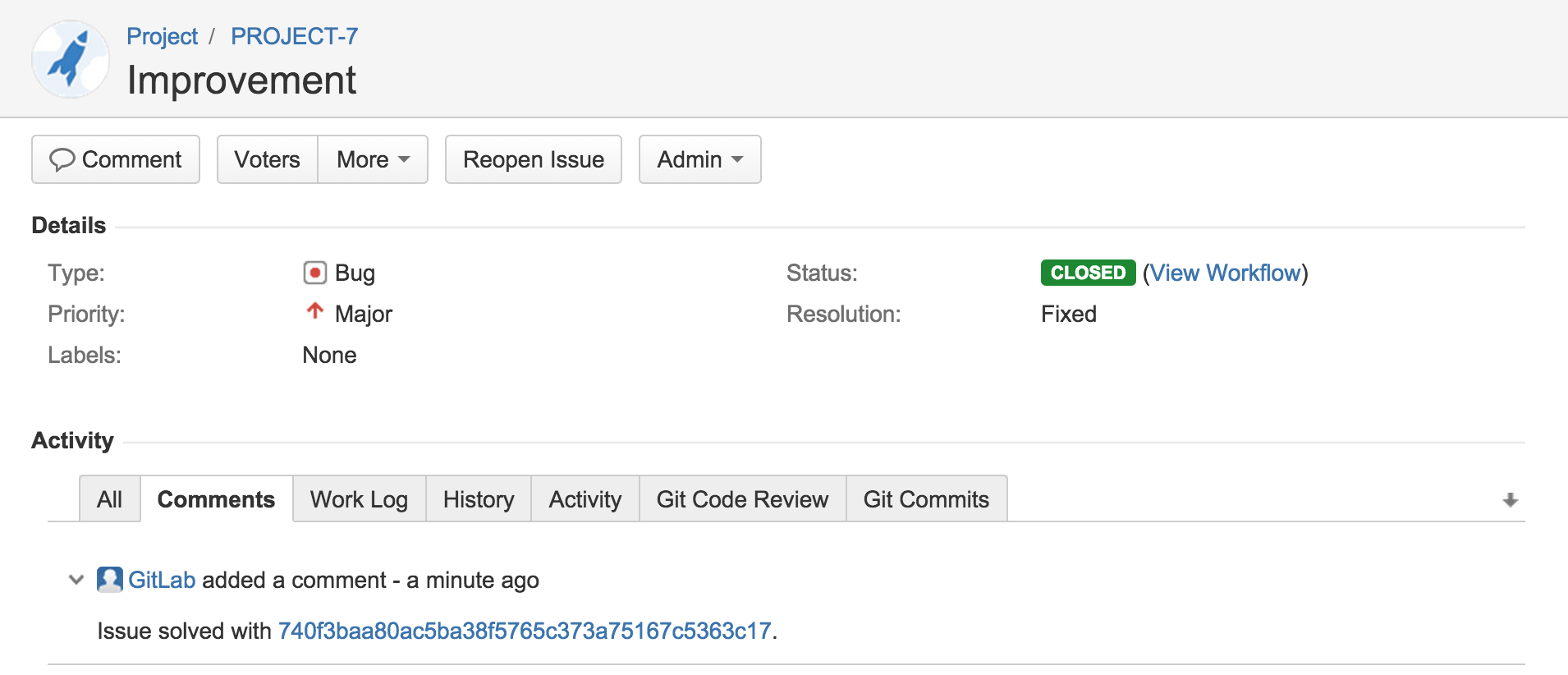
Task: Open the More dropdown menu
Action: pos(373,159)
